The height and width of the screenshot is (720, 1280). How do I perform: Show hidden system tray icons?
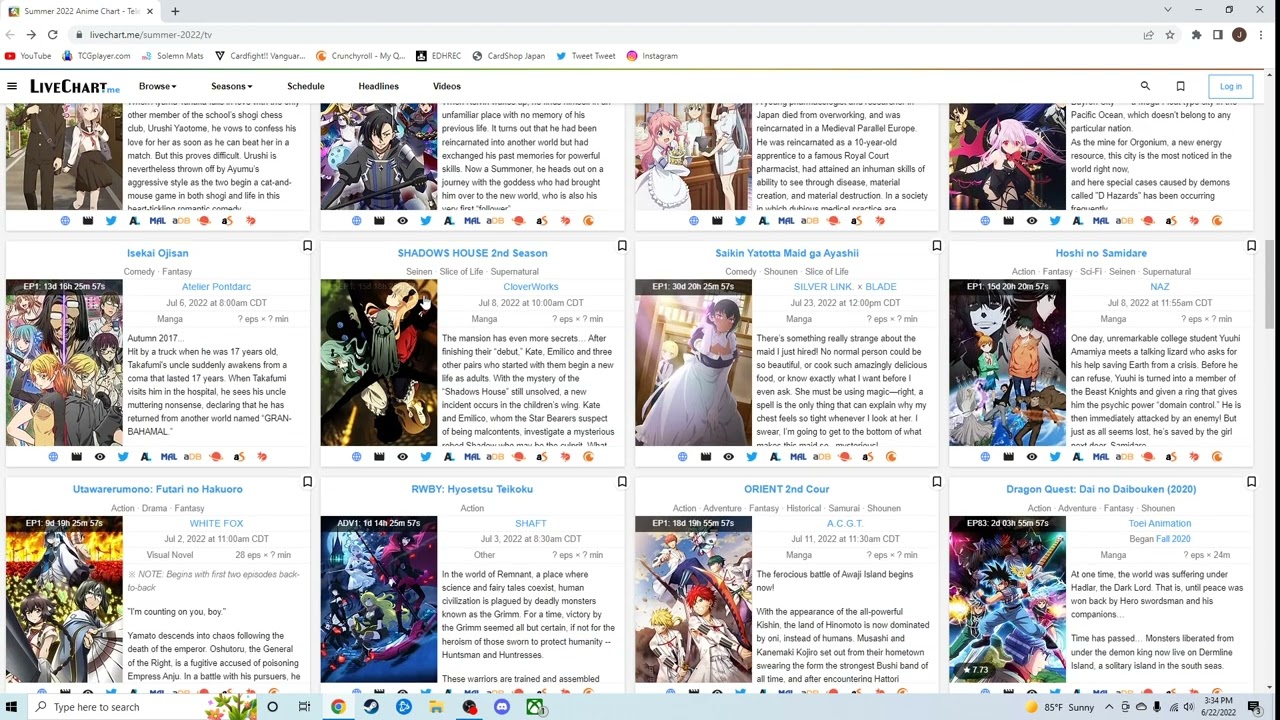tap(1111, 707)
